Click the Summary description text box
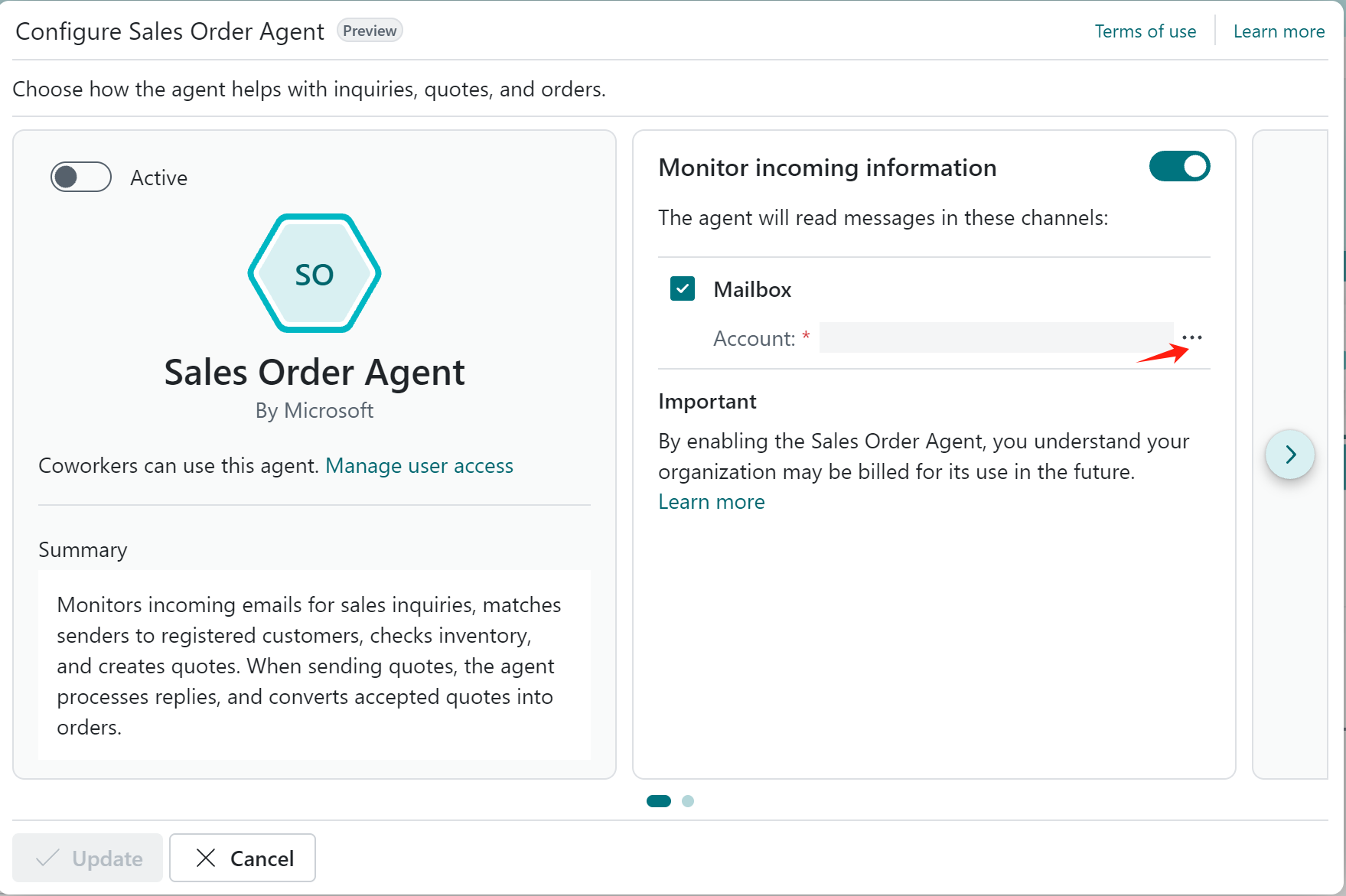This screenshot has width=1346, height=896. click(315, 665)
